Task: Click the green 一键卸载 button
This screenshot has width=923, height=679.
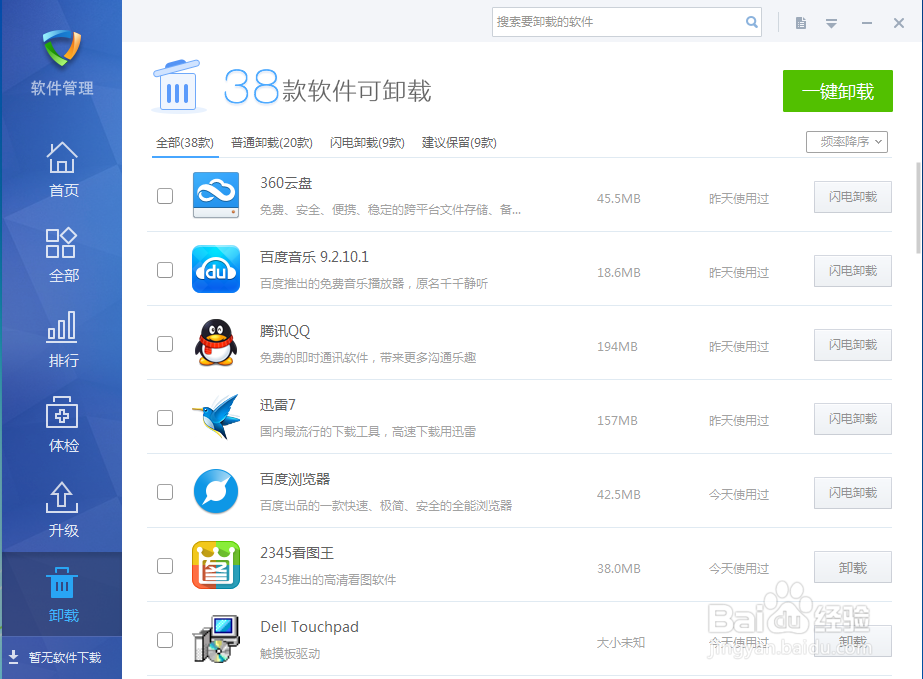Action: pyautogui.click(x=838, y=91)
